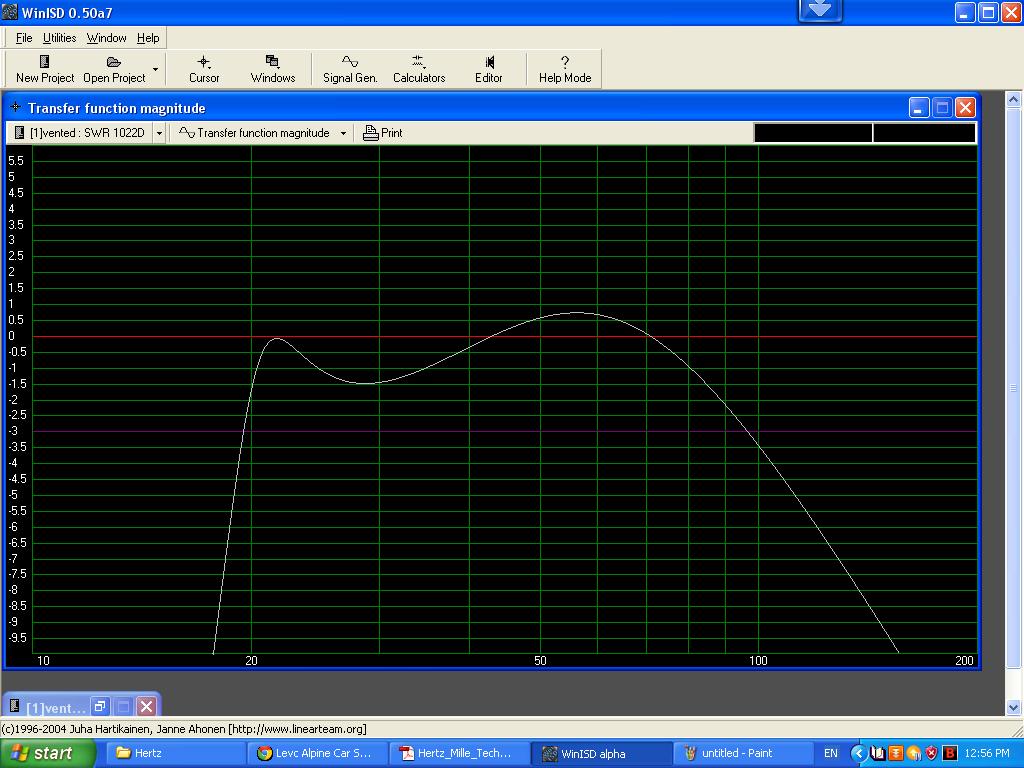
Task: Click the orange tray icon
Action: [896, 754]
